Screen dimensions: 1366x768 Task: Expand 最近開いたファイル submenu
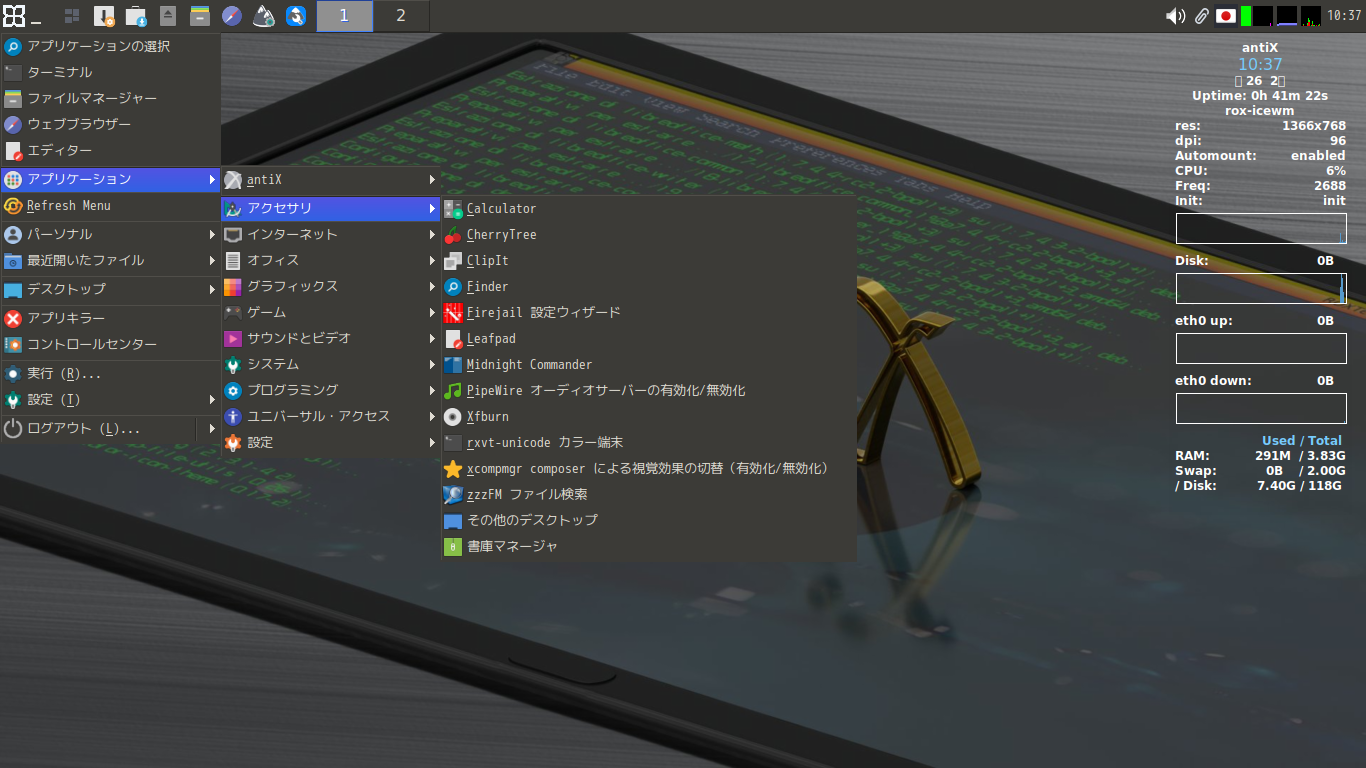(x=110, y=261)
